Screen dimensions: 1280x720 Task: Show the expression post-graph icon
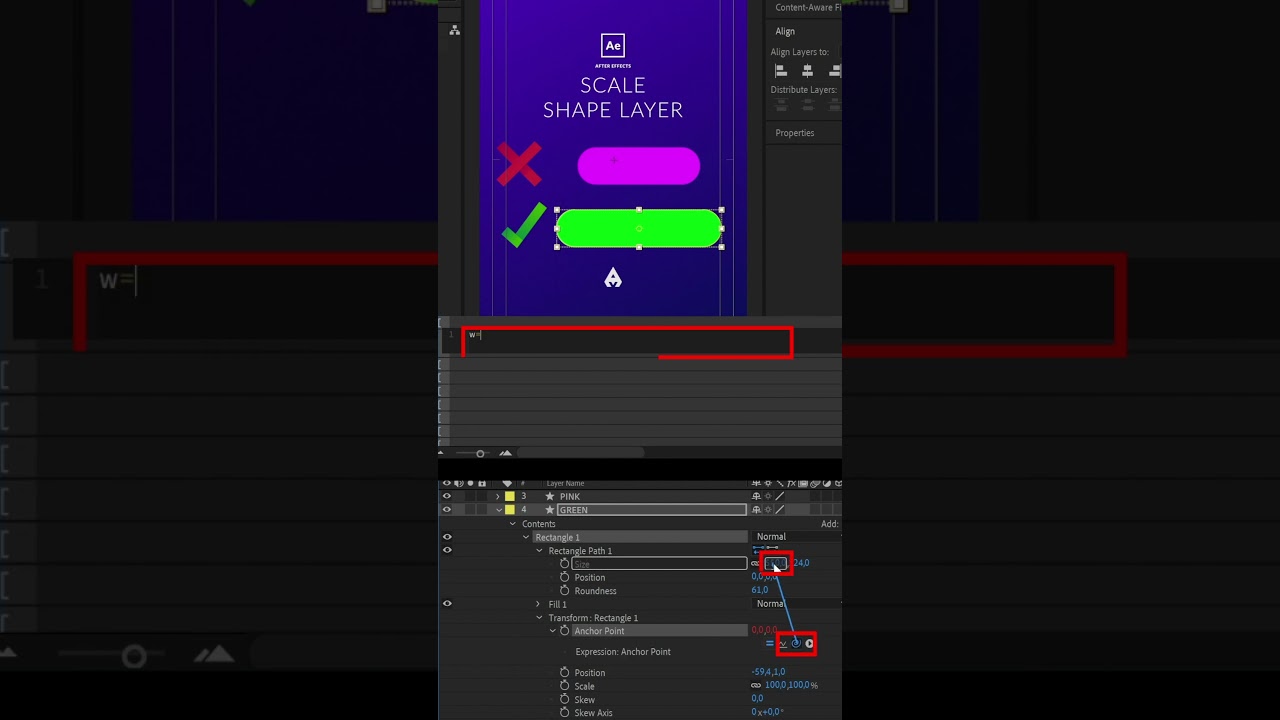tap(783, 643)
